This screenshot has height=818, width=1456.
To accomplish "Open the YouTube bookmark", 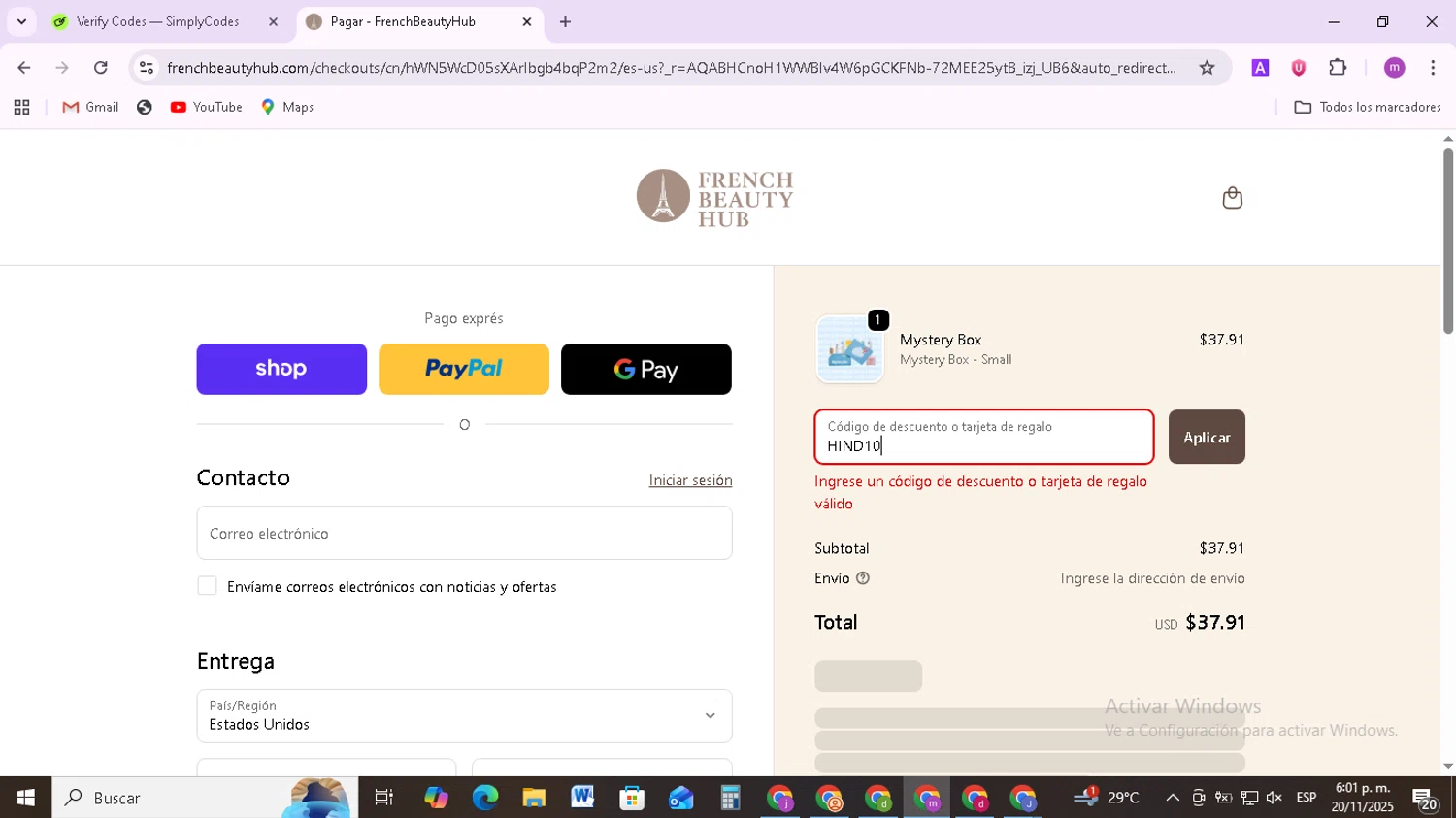I will tap(206, 107).
